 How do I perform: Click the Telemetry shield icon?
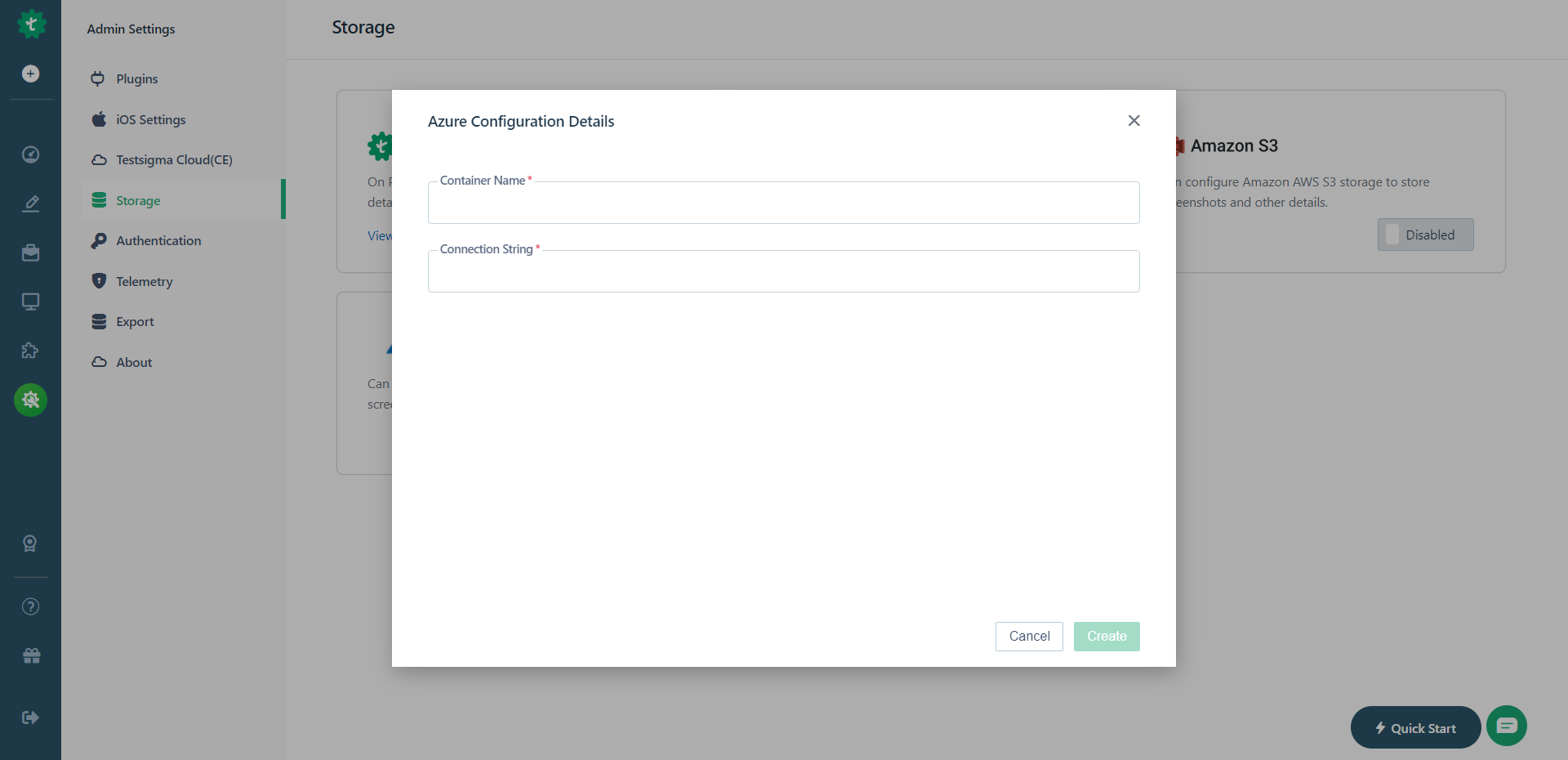99,281
